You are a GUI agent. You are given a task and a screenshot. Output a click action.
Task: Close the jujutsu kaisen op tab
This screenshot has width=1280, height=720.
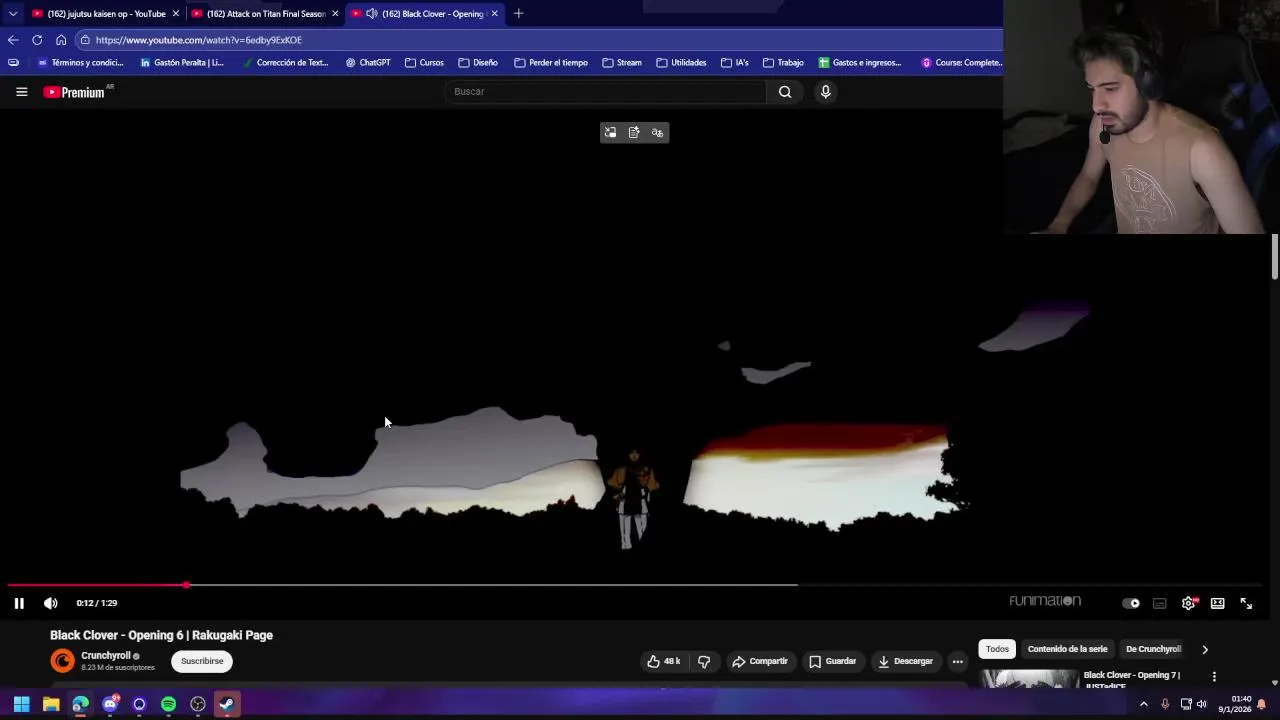pyautogui.click(x=175, y=14)
